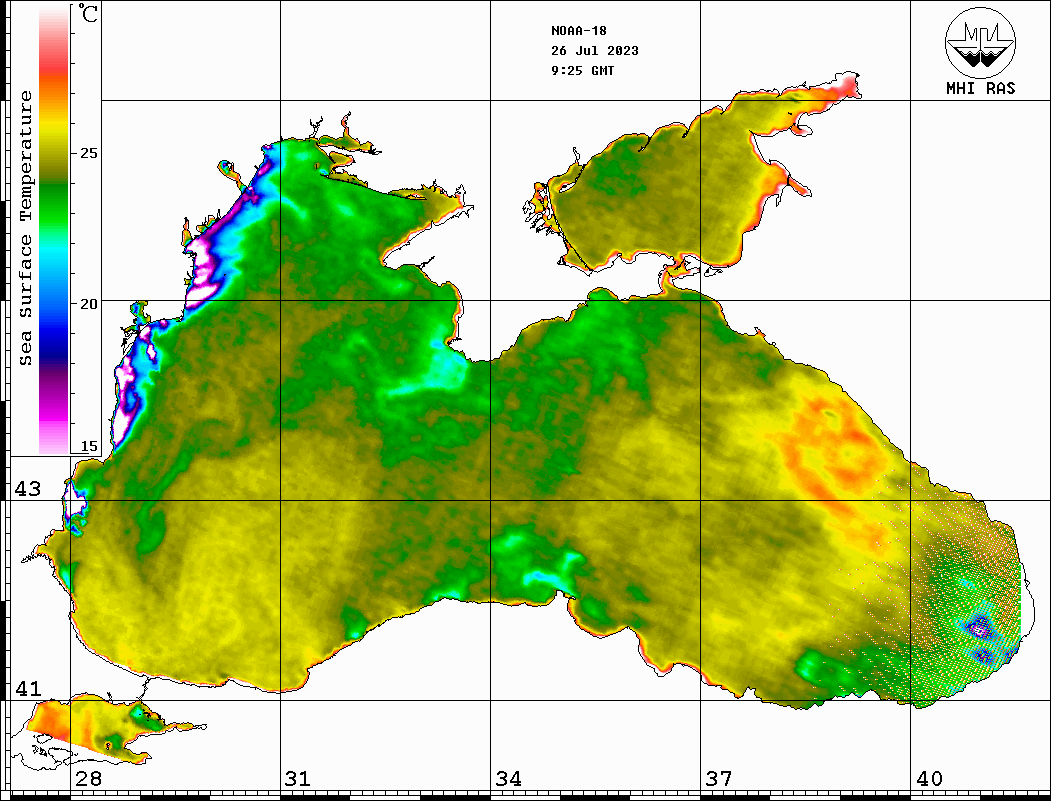The width and height of the screenshot is (1051, 801).
Task: Click longitude label '40'
Action: [929, 779]
